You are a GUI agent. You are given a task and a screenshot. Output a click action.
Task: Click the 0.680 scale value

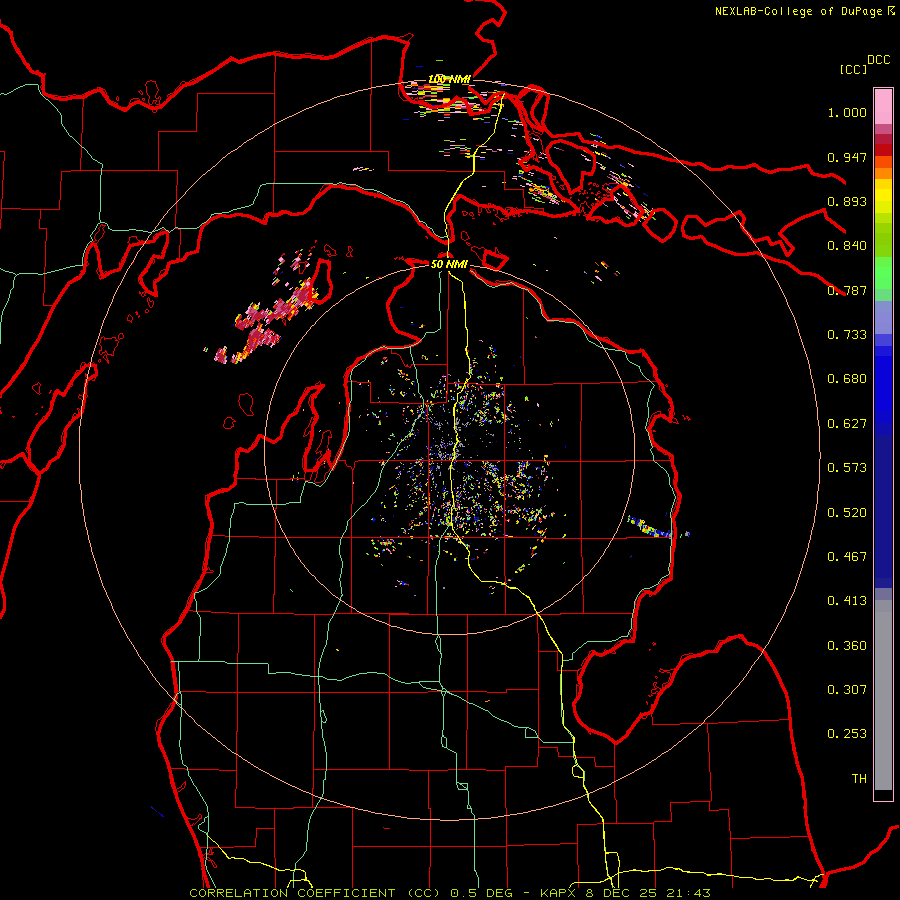847,379
